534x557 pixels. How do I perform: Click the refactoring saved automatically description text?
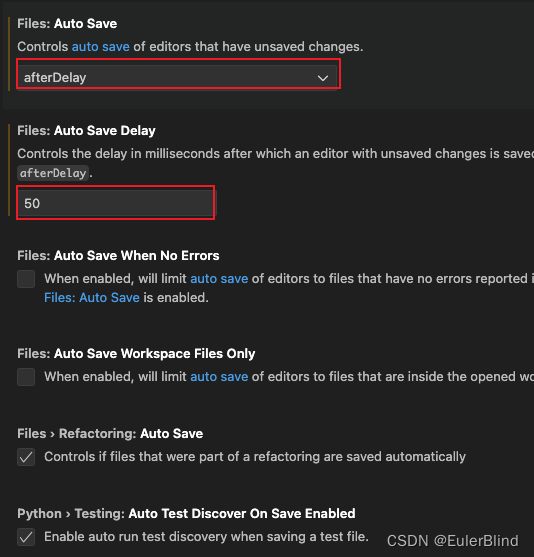(255, 457)
